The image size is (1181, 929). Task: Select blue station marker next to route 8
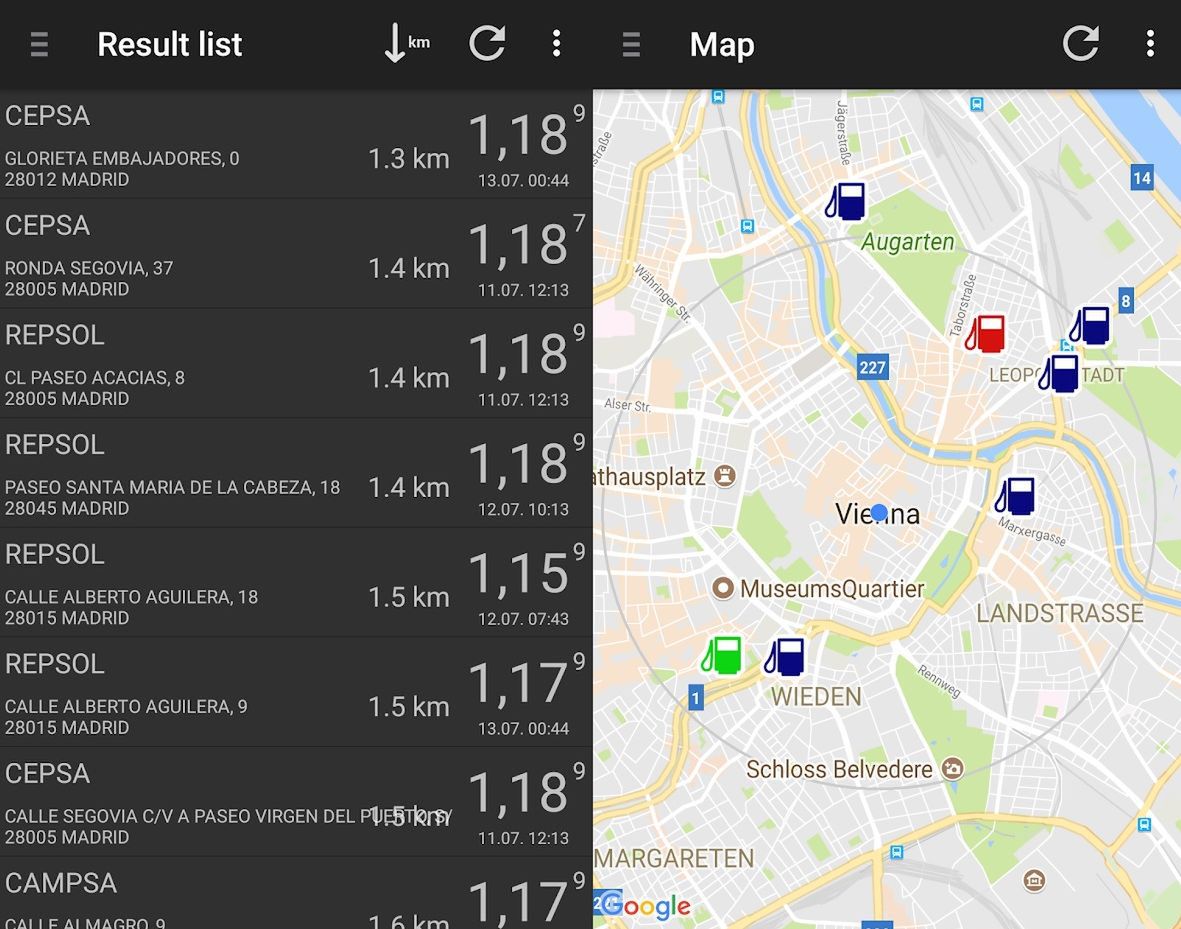(1090, 325)
